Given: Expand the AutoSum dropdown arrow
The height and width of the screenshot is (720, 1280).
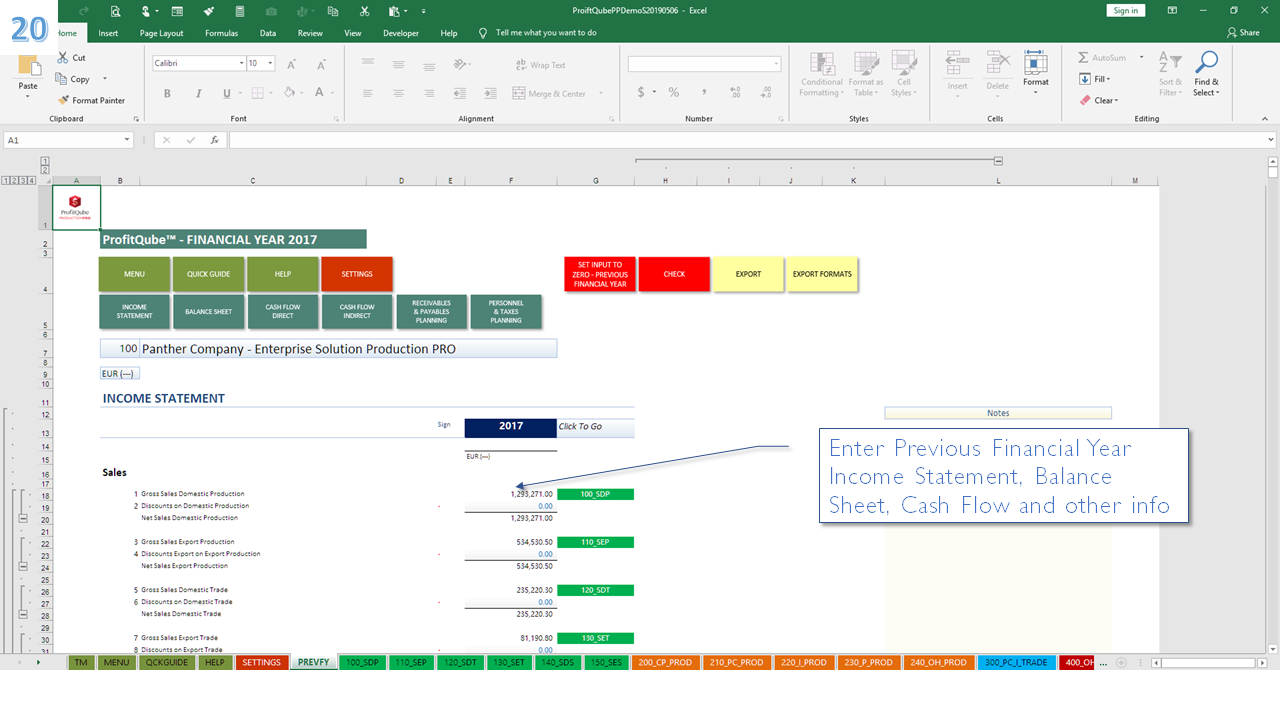Looking at the screenshot, I should click(1141, 58).
